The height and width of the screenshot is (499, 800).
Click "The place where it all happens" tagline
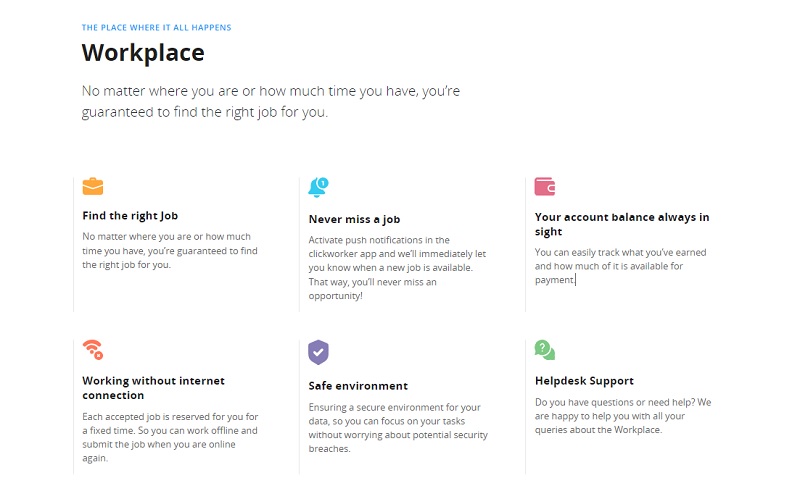point(156,28)
